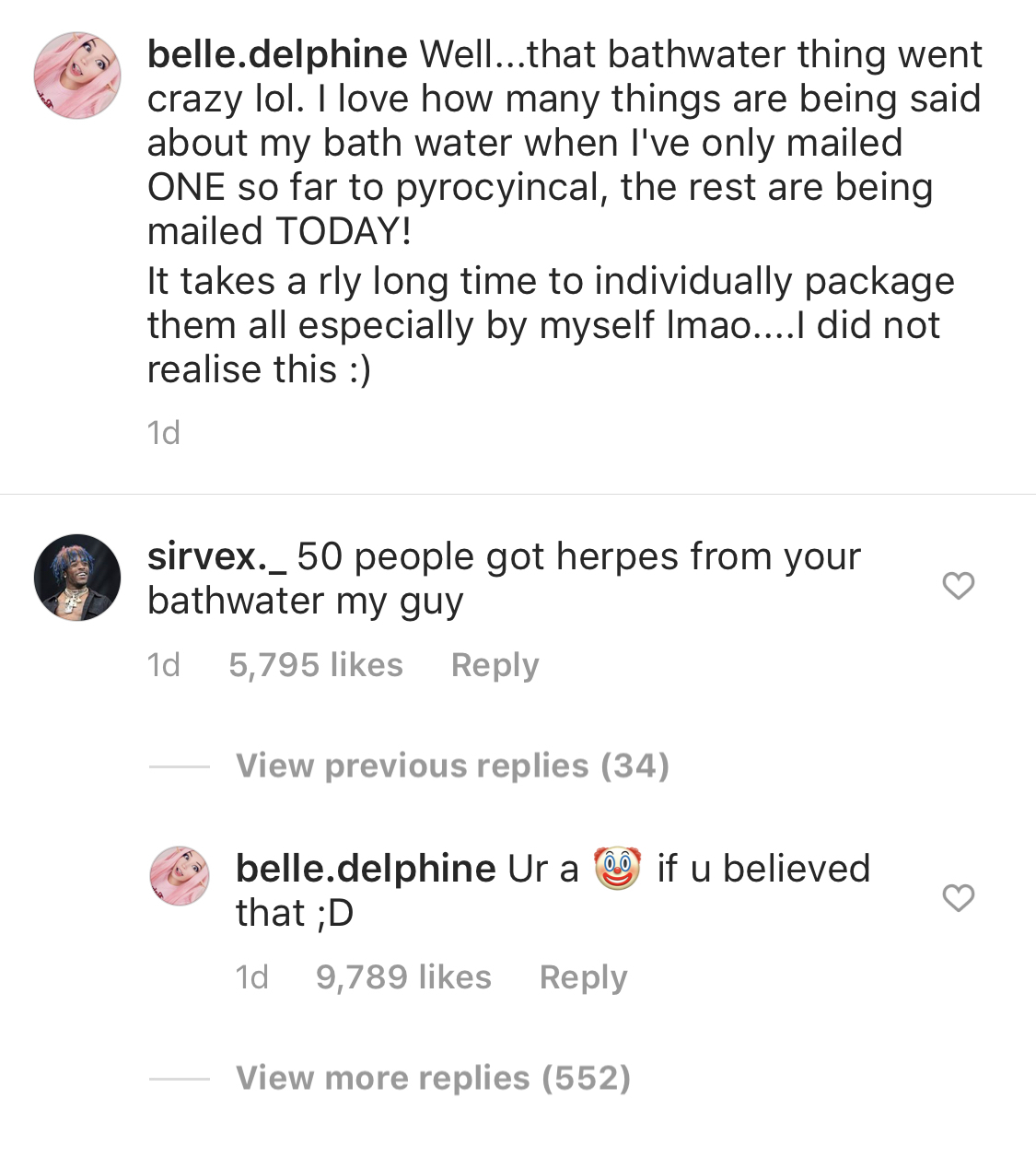The height and width of the screenshot is (1157, 1036).
Task: Click the 1d timestamp on belle.delphine's reply
Action: click(x=252, y=977)
